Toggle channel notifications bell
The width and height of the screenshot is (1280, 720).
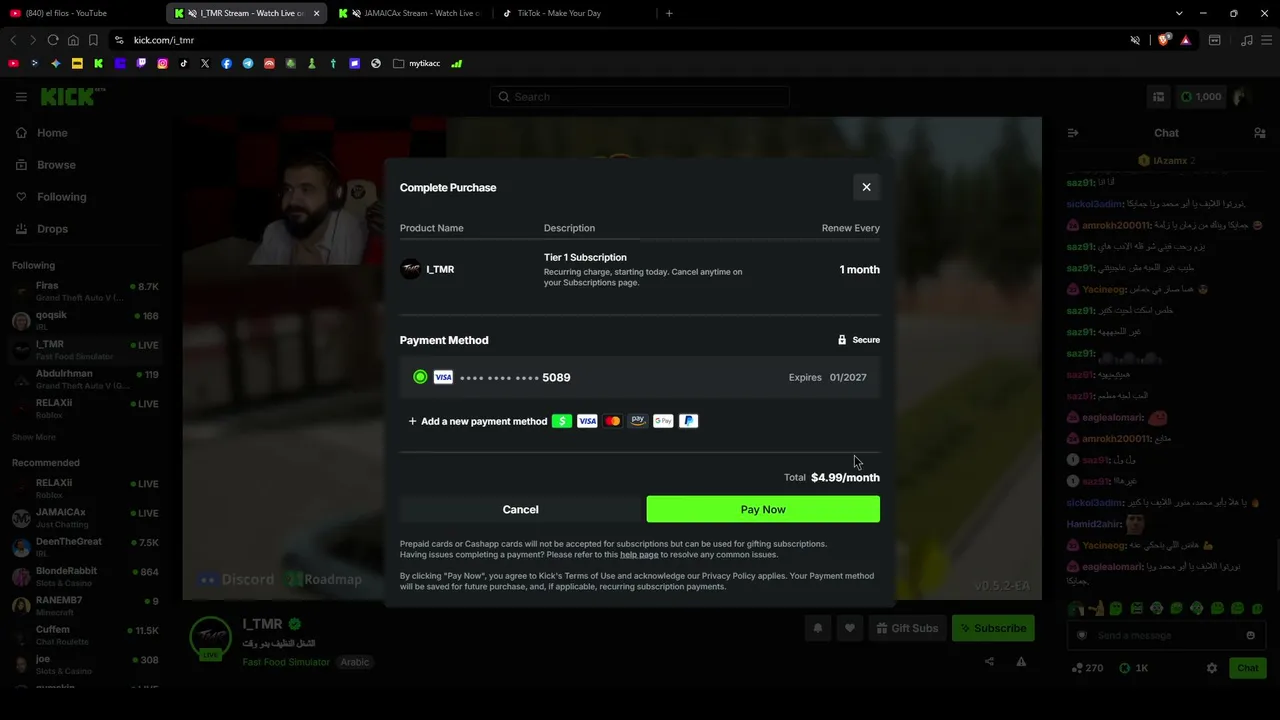point(818,628)
